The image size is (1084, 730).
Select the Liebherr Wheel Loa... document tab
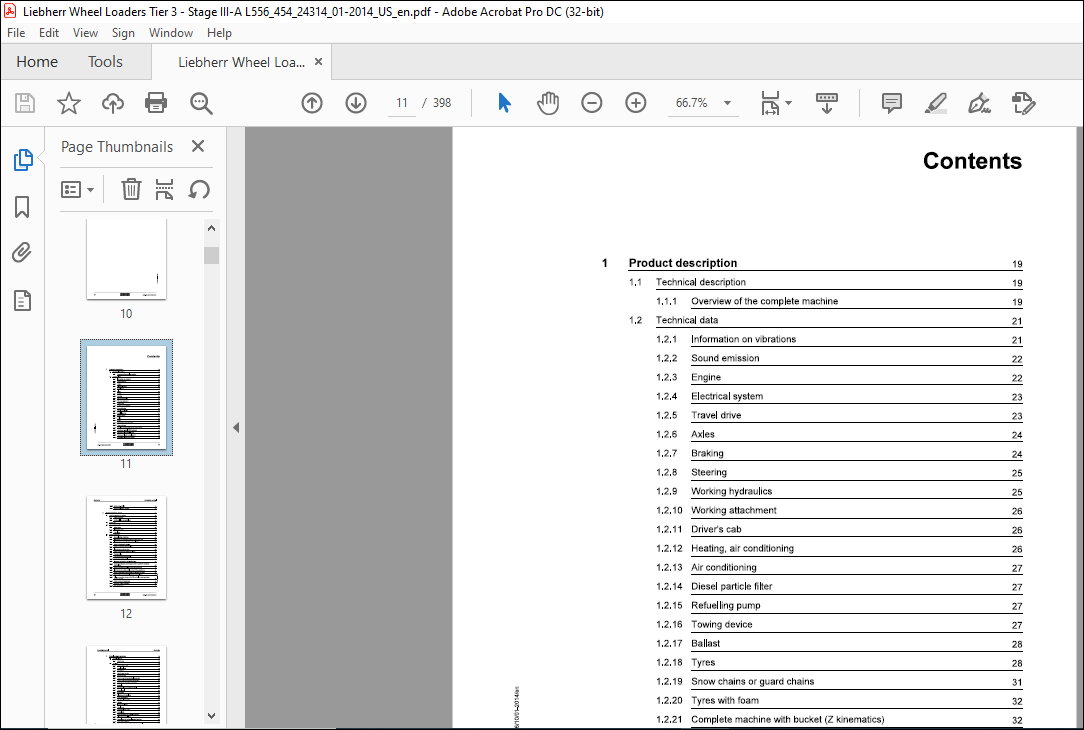[x=241, y=62]
